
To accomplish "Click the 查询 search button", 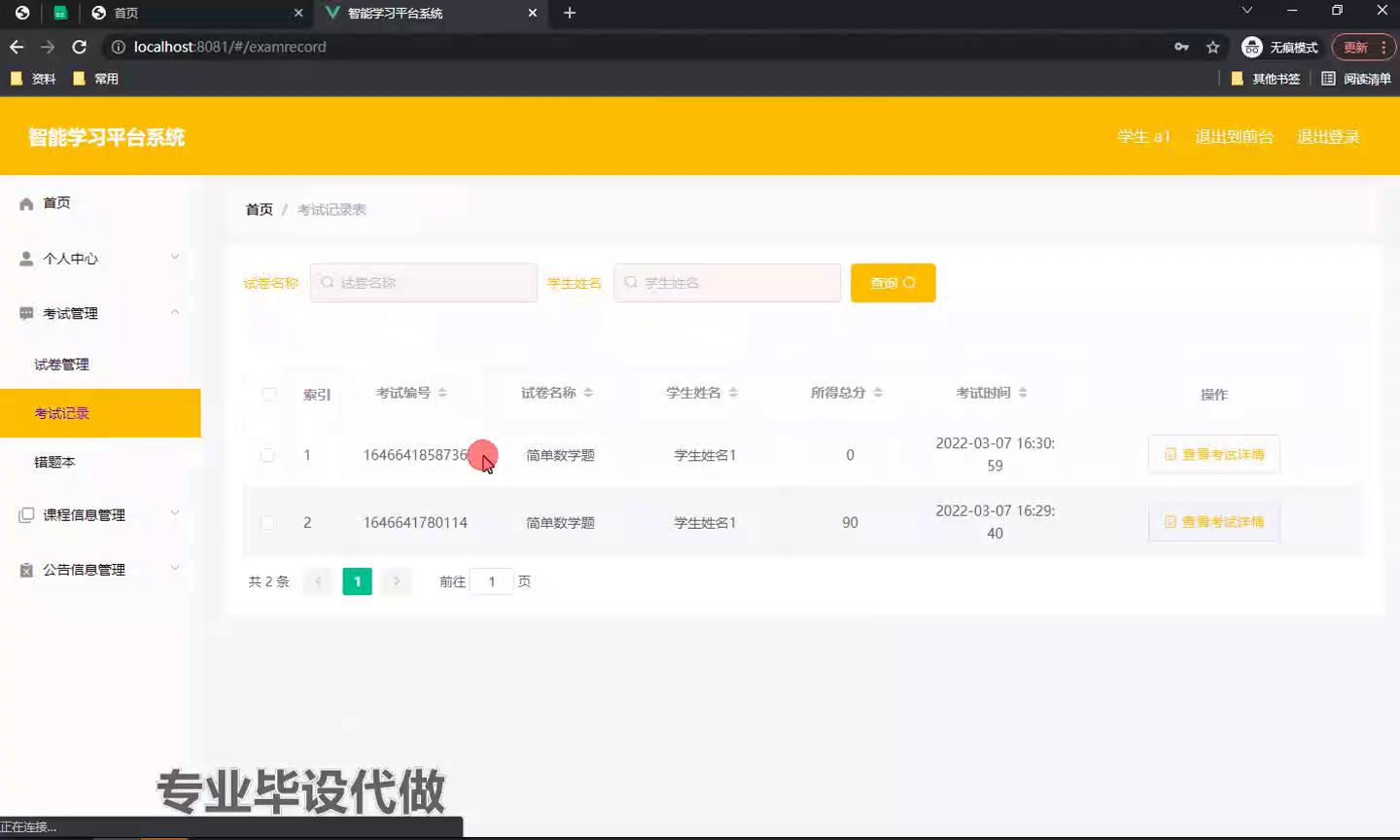I will [892, 283].
